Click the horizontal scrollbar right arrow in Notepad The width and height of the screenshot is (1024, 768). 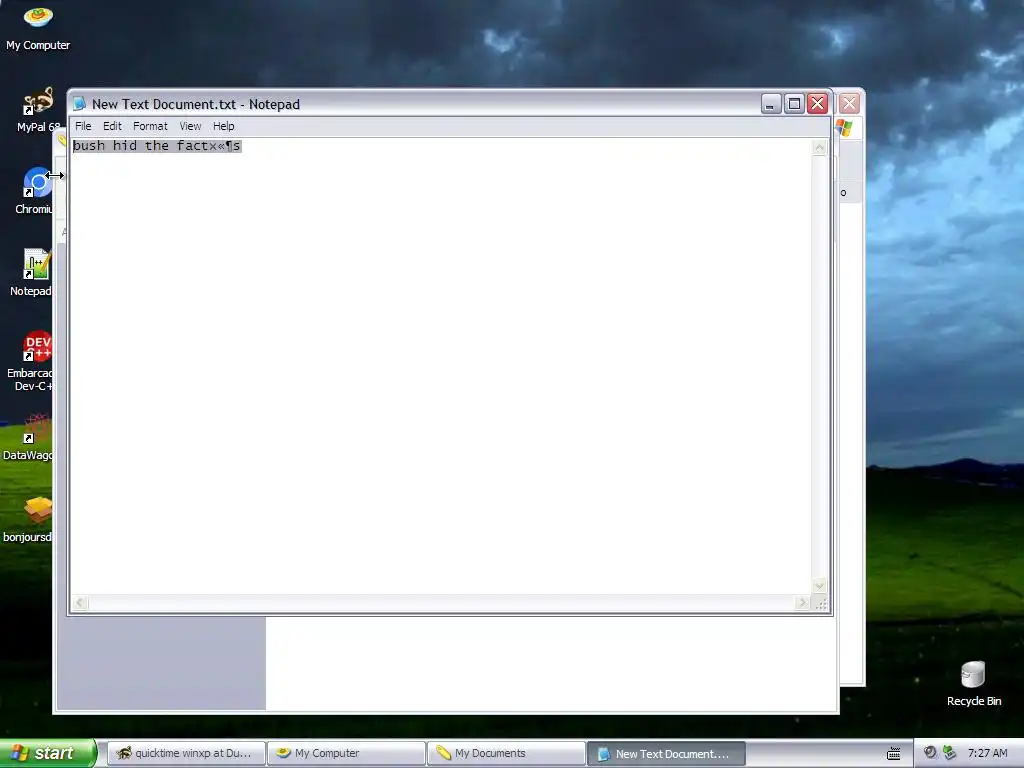pos(803,603)
